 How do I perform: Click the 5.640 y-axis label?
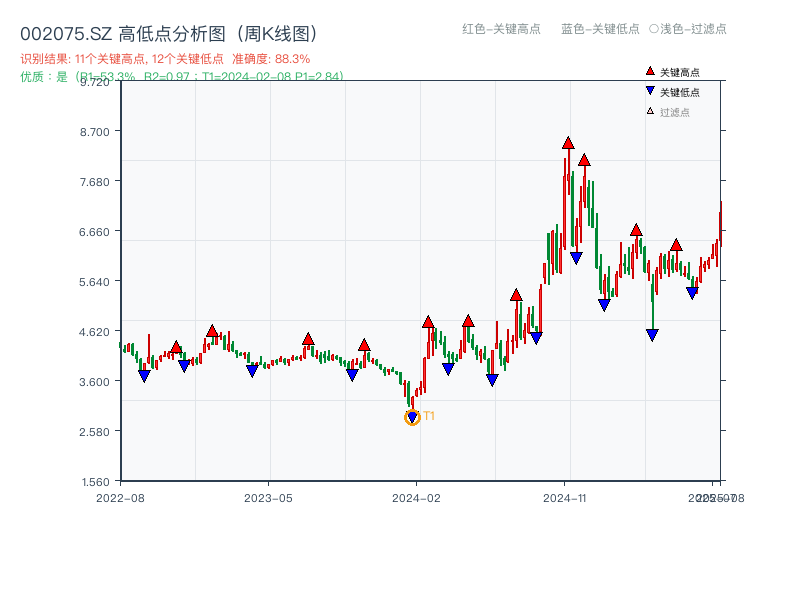tap(94, 282)
